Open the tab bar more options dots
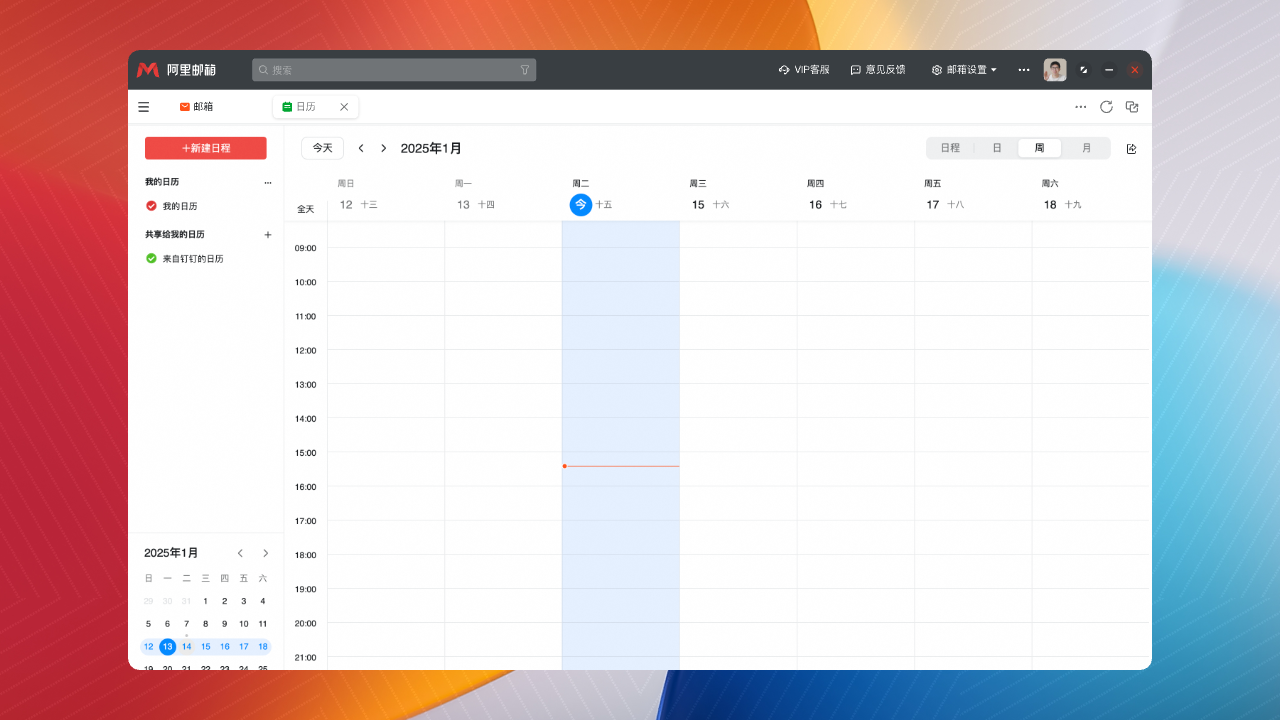Screen dimensions: 1280x720 pos(1081,107)
